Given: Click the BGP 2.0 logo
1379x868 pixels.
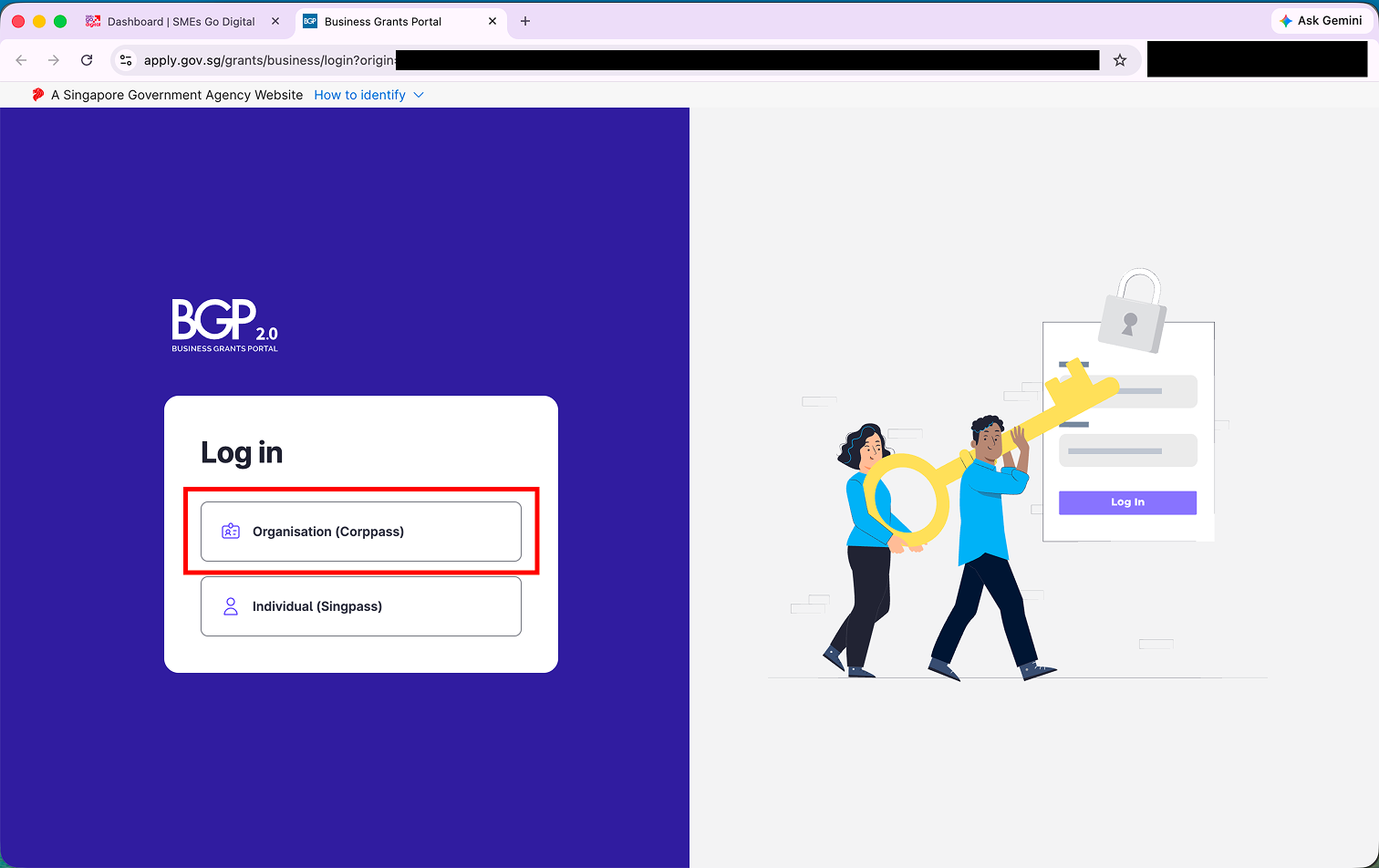Looking at the screenshot, I should (x=225, y=325).
